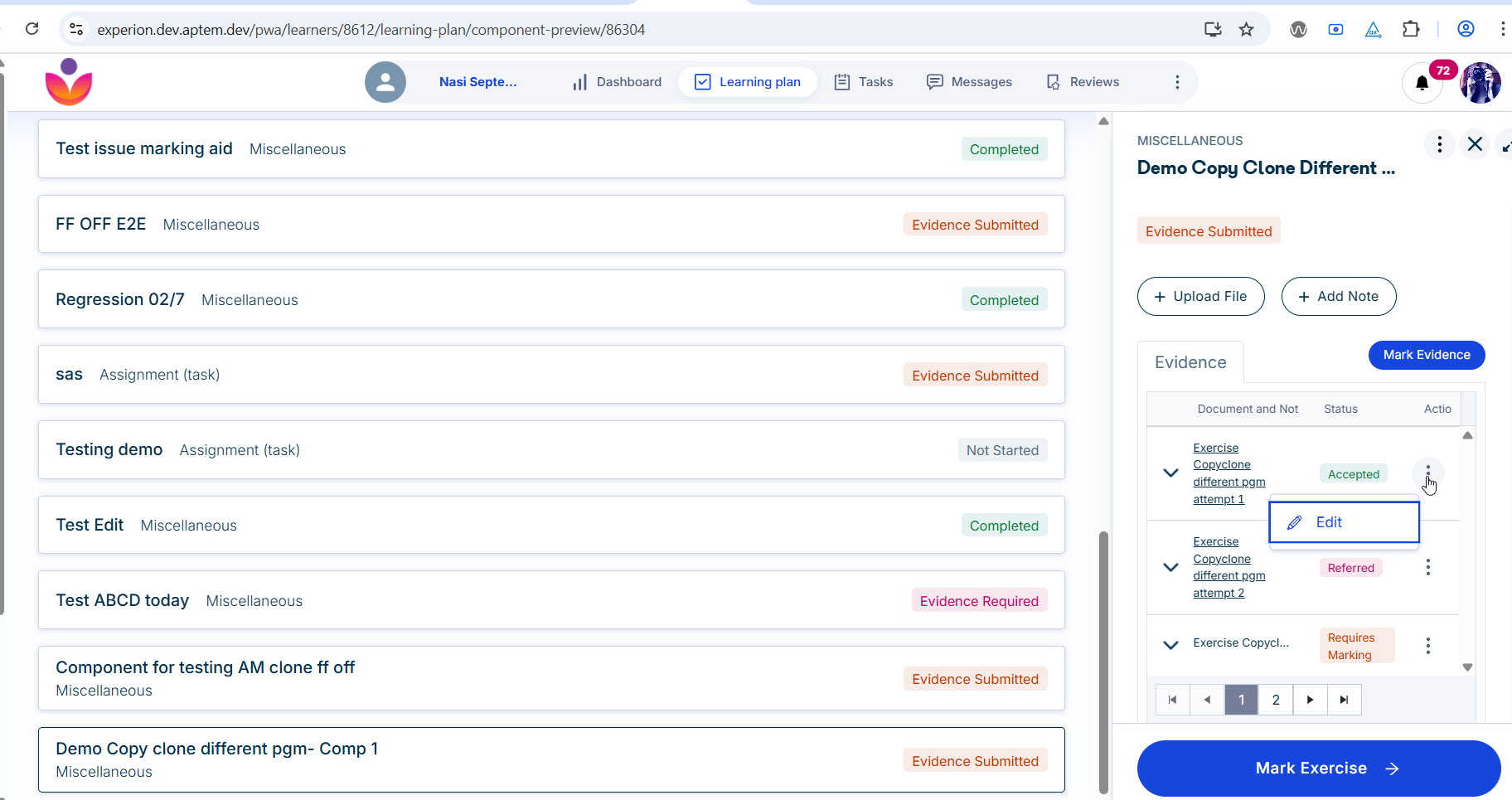1512x800 pixels.
Task: Expand the attempt 1 evidence row chevron
Action: coord(1170,473)
